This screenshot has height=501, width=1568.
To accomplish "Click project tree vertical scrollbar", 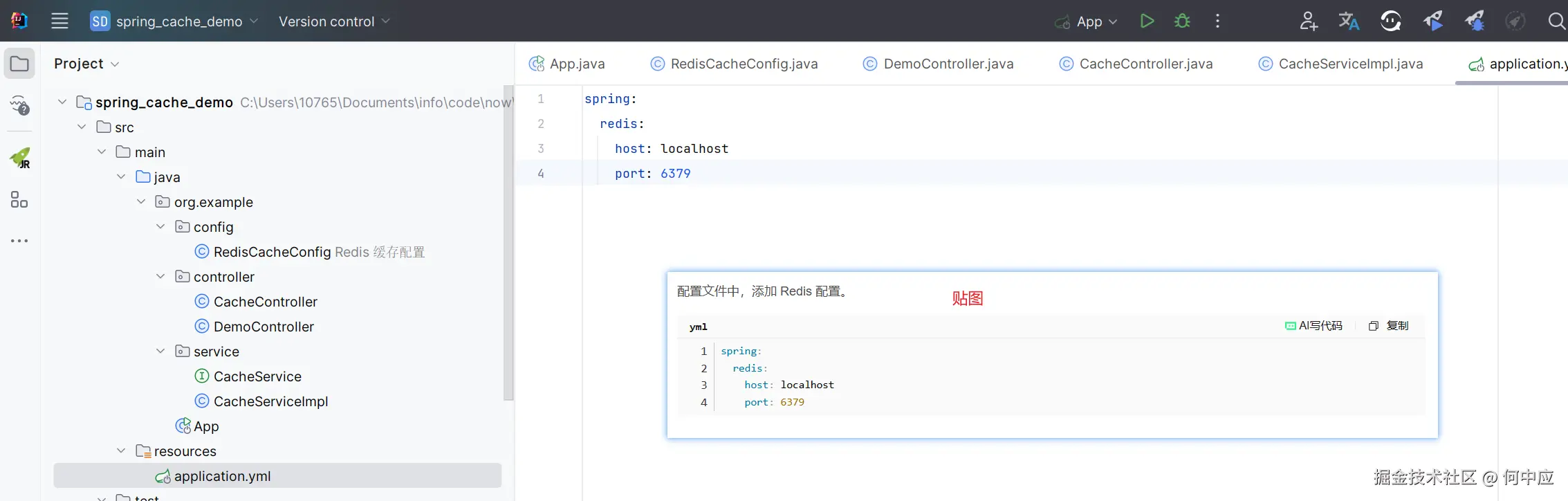I will [x=508, y=242].
